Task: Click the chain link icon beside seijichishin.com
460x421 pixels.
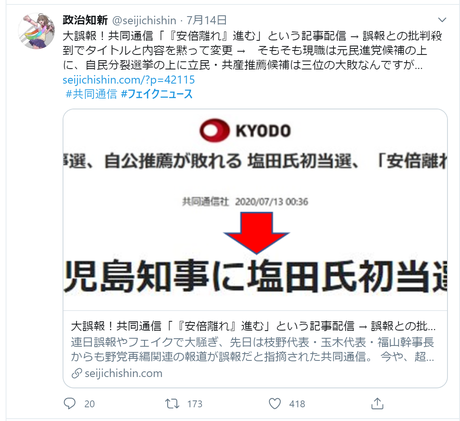Action: coord(77,373)
